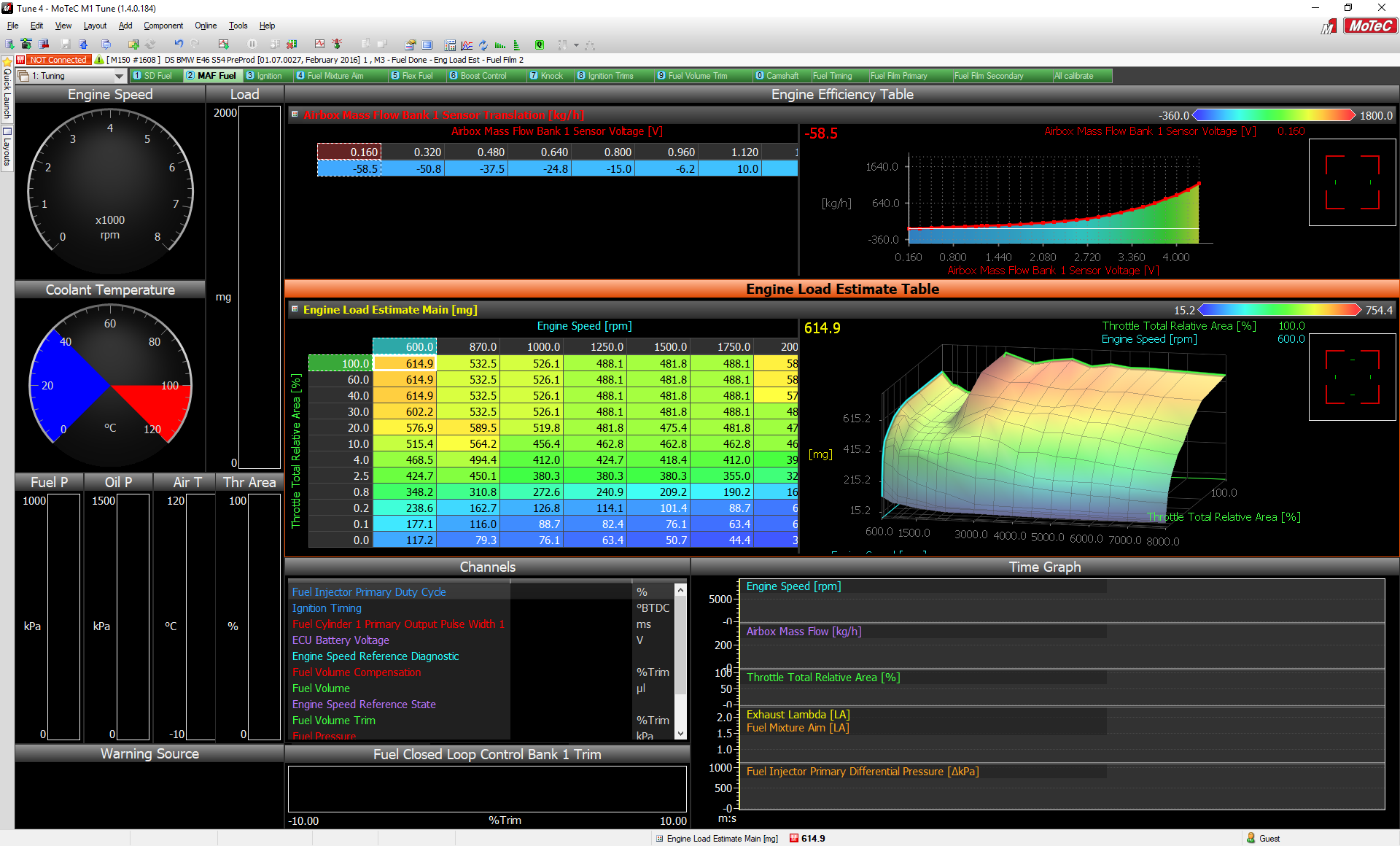Click the round Pause icon
The height and width of the screenshot is (846, 1400).
252,44
